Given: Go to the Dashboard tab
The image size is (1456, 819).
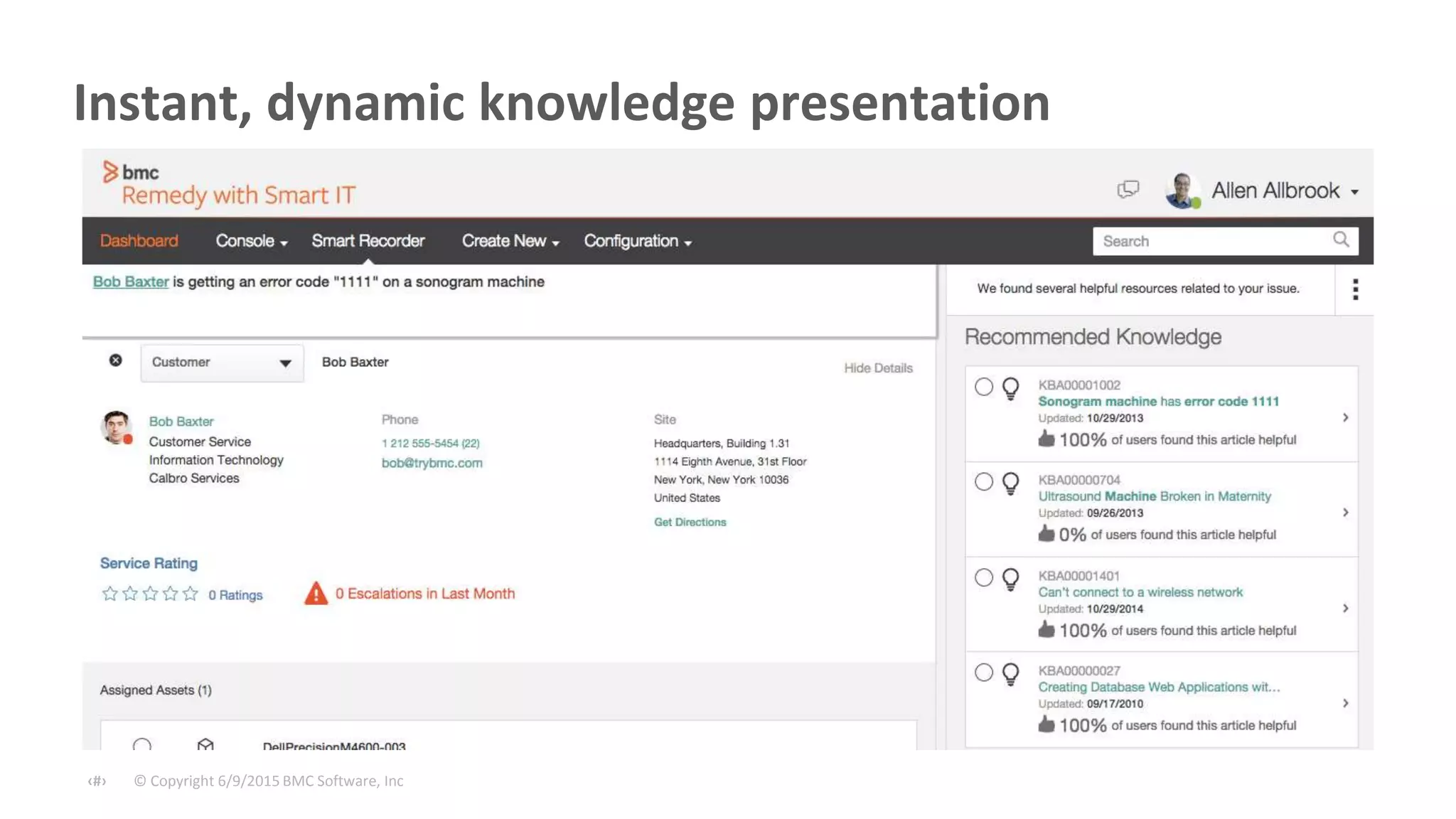Looking at the screenshot, I should tap(139, 241).
